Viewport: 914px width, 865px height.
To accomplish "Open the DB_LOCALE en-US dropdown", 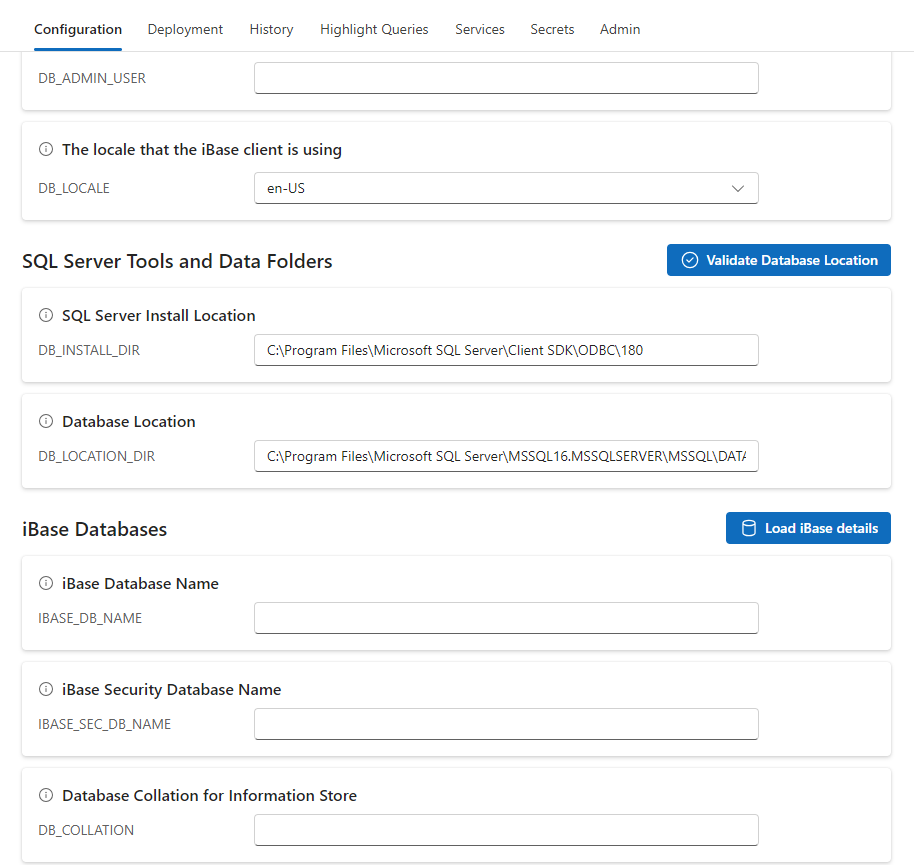I will point(506,188).
